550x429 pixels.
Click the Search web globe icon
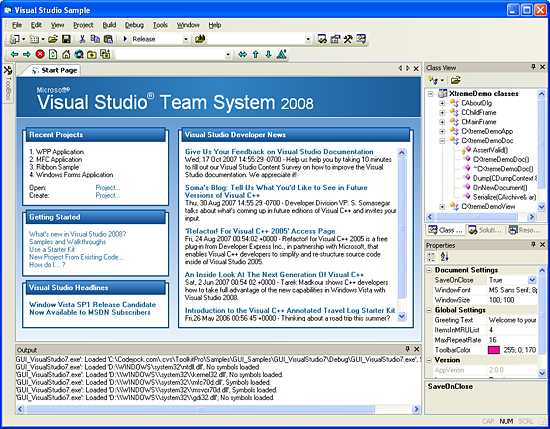point(79,54)
